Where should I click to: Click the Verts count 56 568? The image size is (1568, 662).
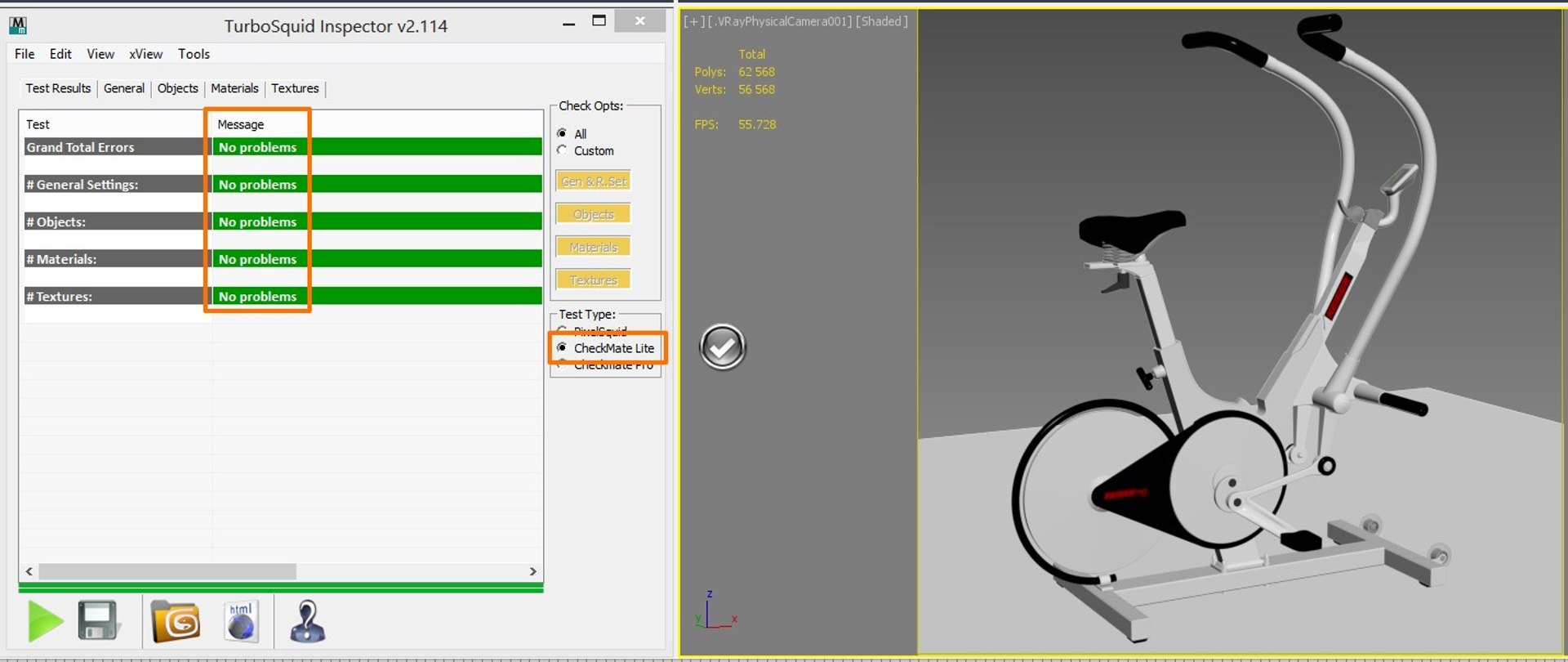[x=756, y=89]
